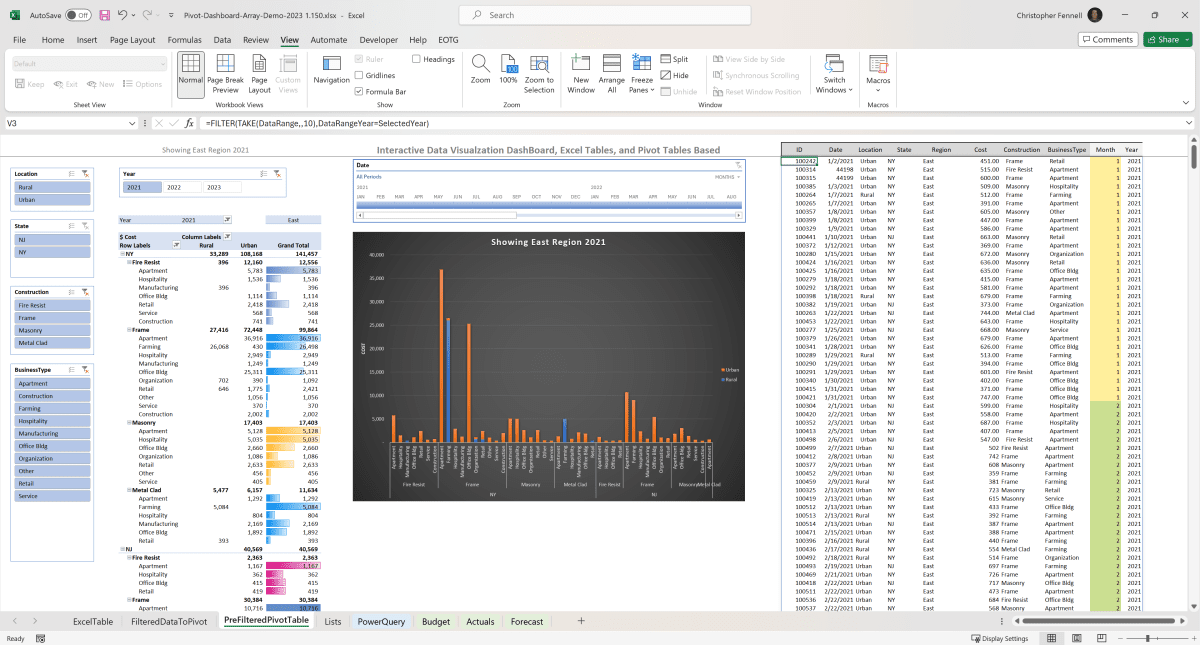Uncheck the Gridlines checkbox

[x=359, y=75]
